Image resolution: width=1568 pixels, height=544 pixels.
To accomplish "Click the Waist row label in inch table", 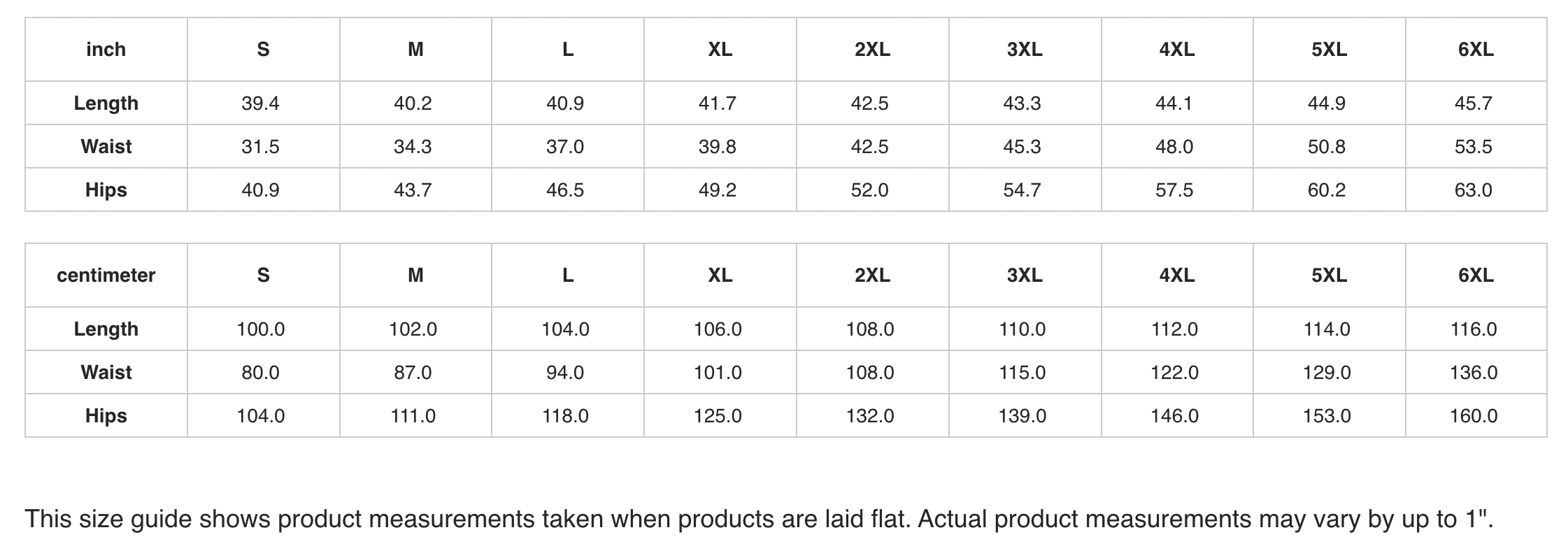I will point(106,147).
